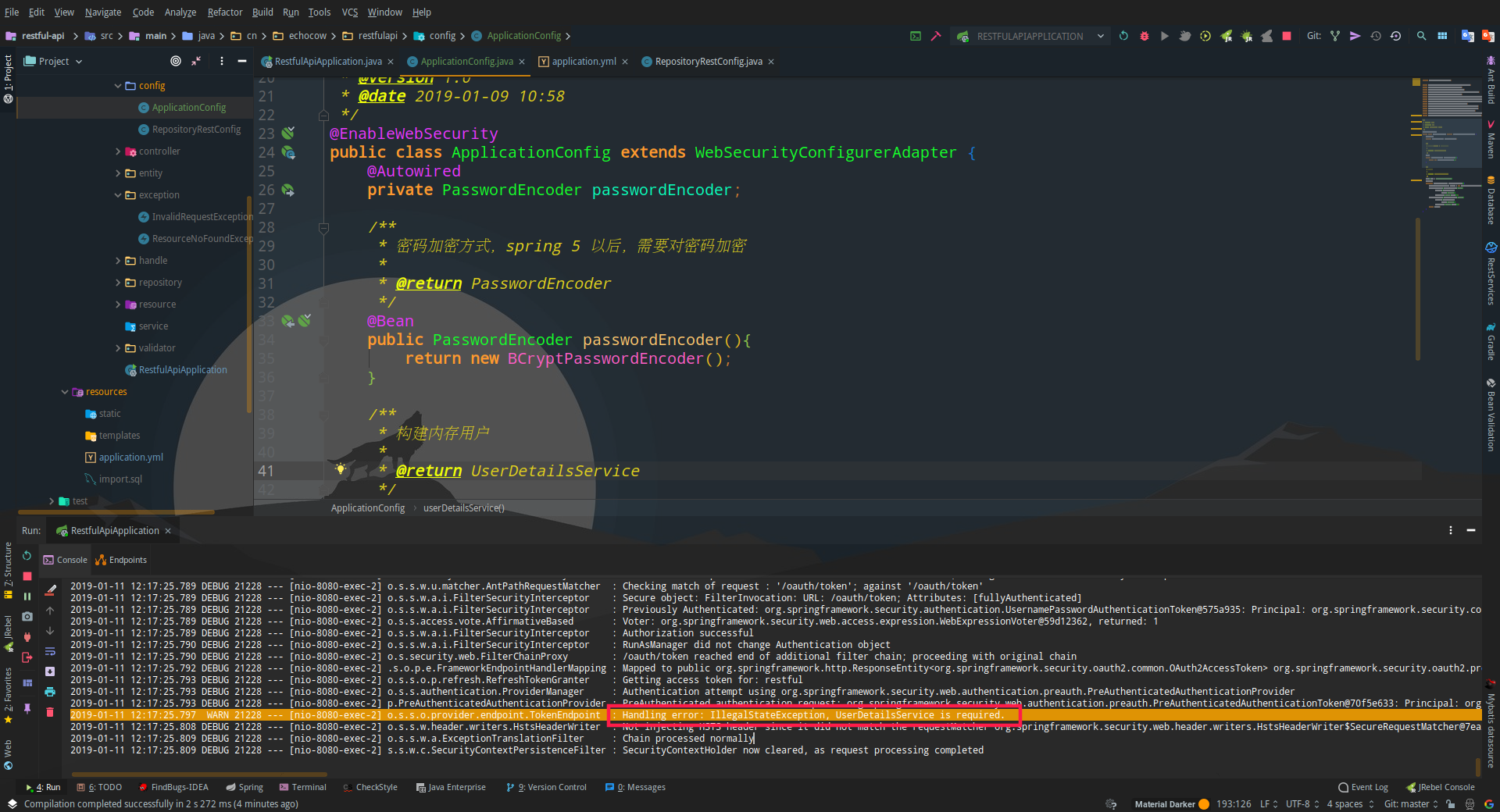
Task: Open the Endpoints tab in Run panel
Action: tap(121, 560)
